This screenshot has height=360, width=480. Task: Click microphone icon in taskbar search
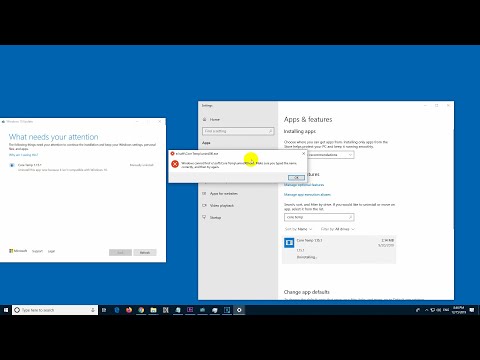pos(93,310)
